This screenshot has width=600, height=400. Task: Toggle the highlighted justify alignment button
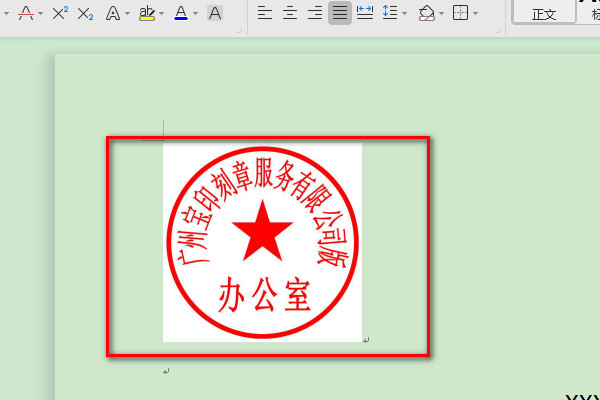[340, 13]
